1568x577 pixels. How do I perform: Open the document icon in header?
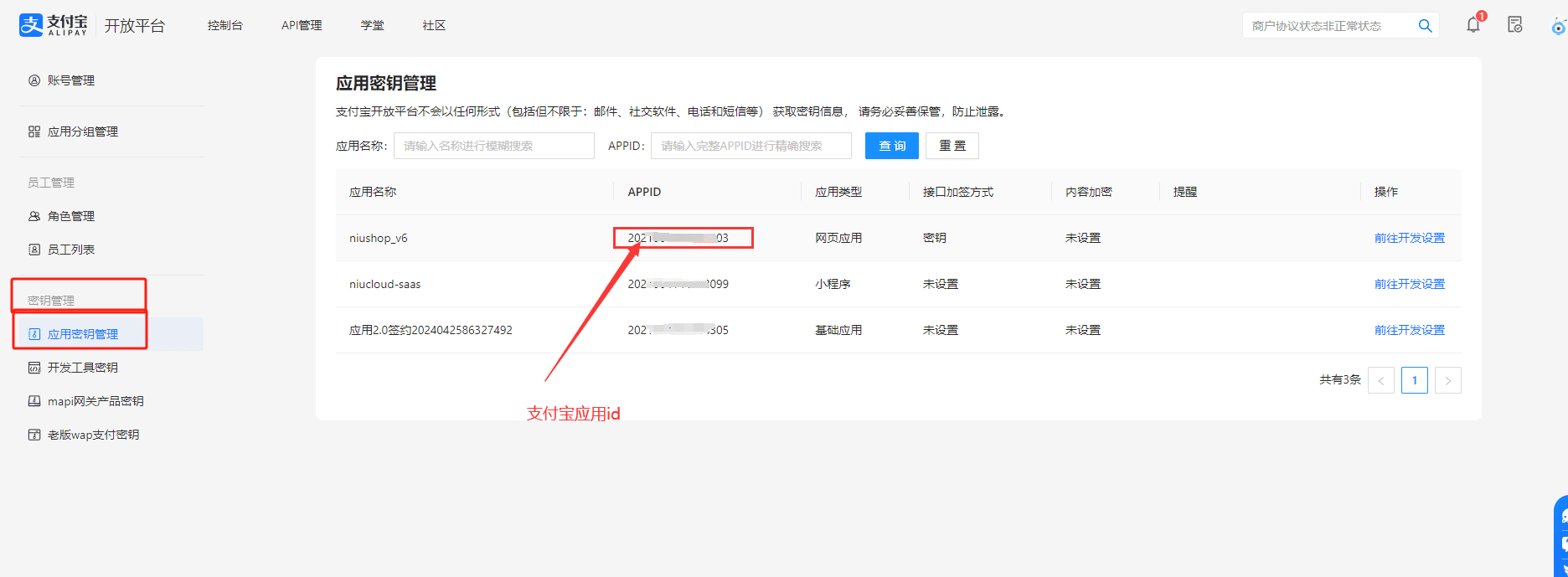point(1514,25)
